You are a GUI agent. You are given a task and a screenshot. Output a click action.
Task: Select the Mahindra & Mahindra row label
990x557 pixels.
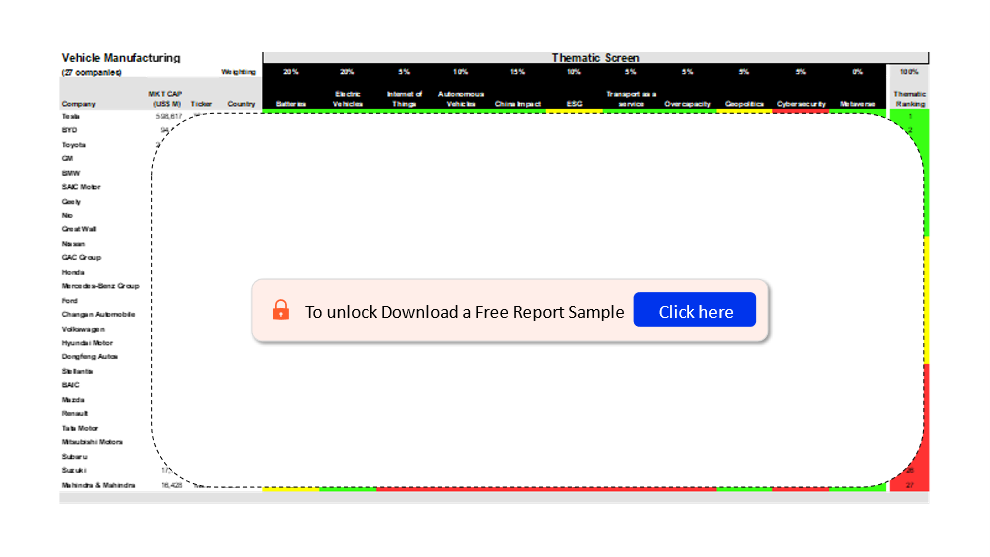[98, 486]
